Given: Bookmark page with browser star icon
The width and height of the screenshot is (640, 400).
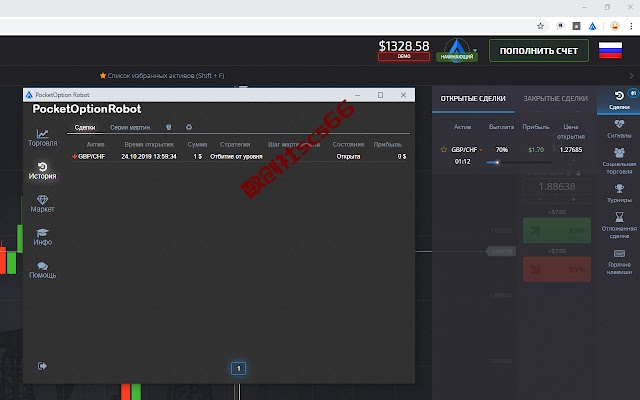Looking at the screenshot, I should coord(540,26).
